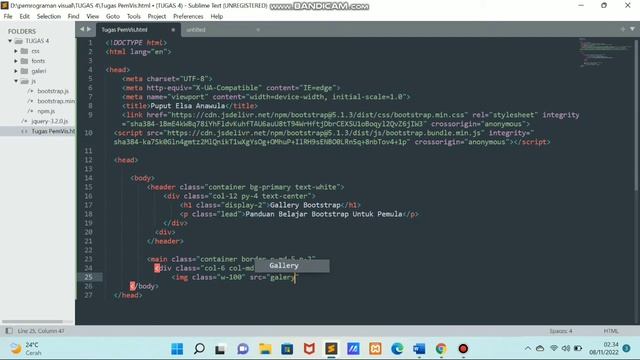This screenshot has height=360, width=640.
Task: Open jquery-3.2.0.js in the sidebar
Action: [x=49, y=121]
